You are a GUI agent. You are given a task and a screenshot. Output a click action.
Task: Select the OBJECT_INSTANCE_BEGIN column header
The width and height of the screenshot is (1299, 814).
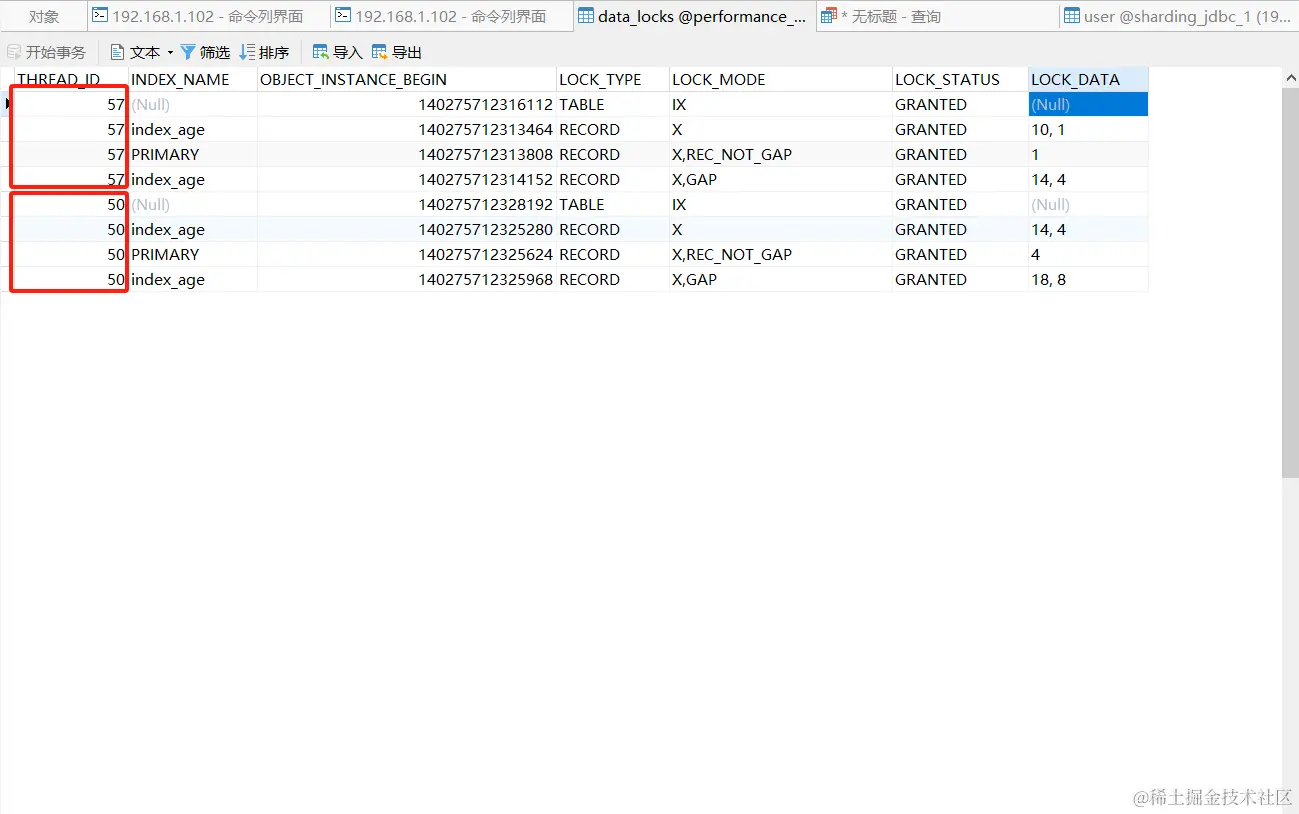coord(407,80)
